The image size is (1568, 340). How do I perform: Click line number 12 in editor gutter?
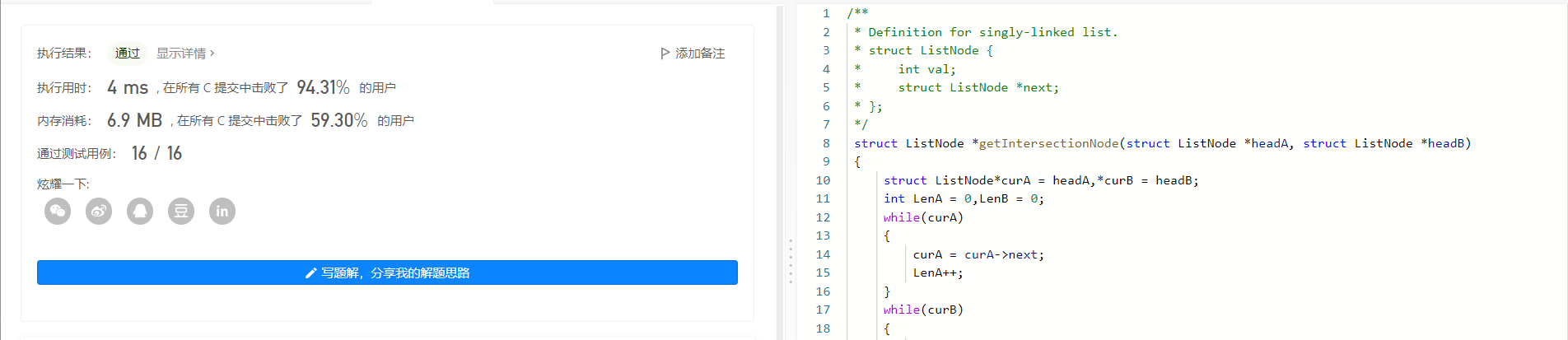coord(823,217)
